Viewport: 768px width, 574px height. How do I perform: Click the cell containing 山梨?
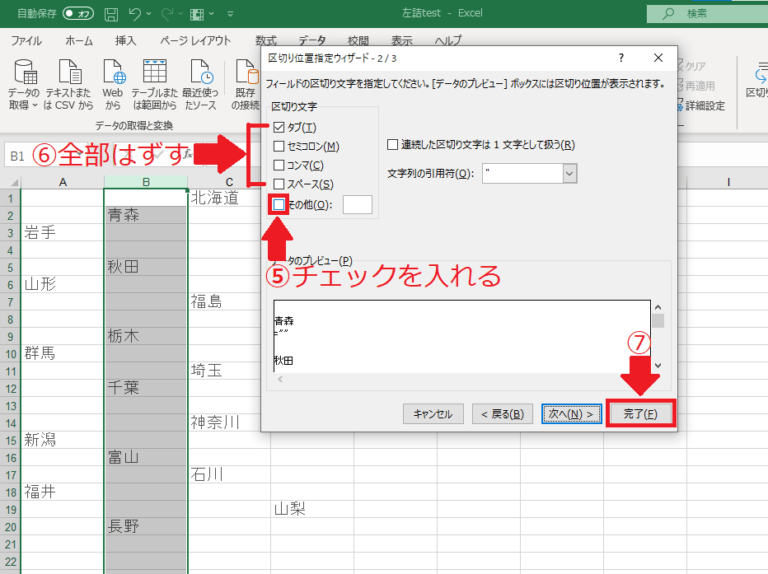312,509
